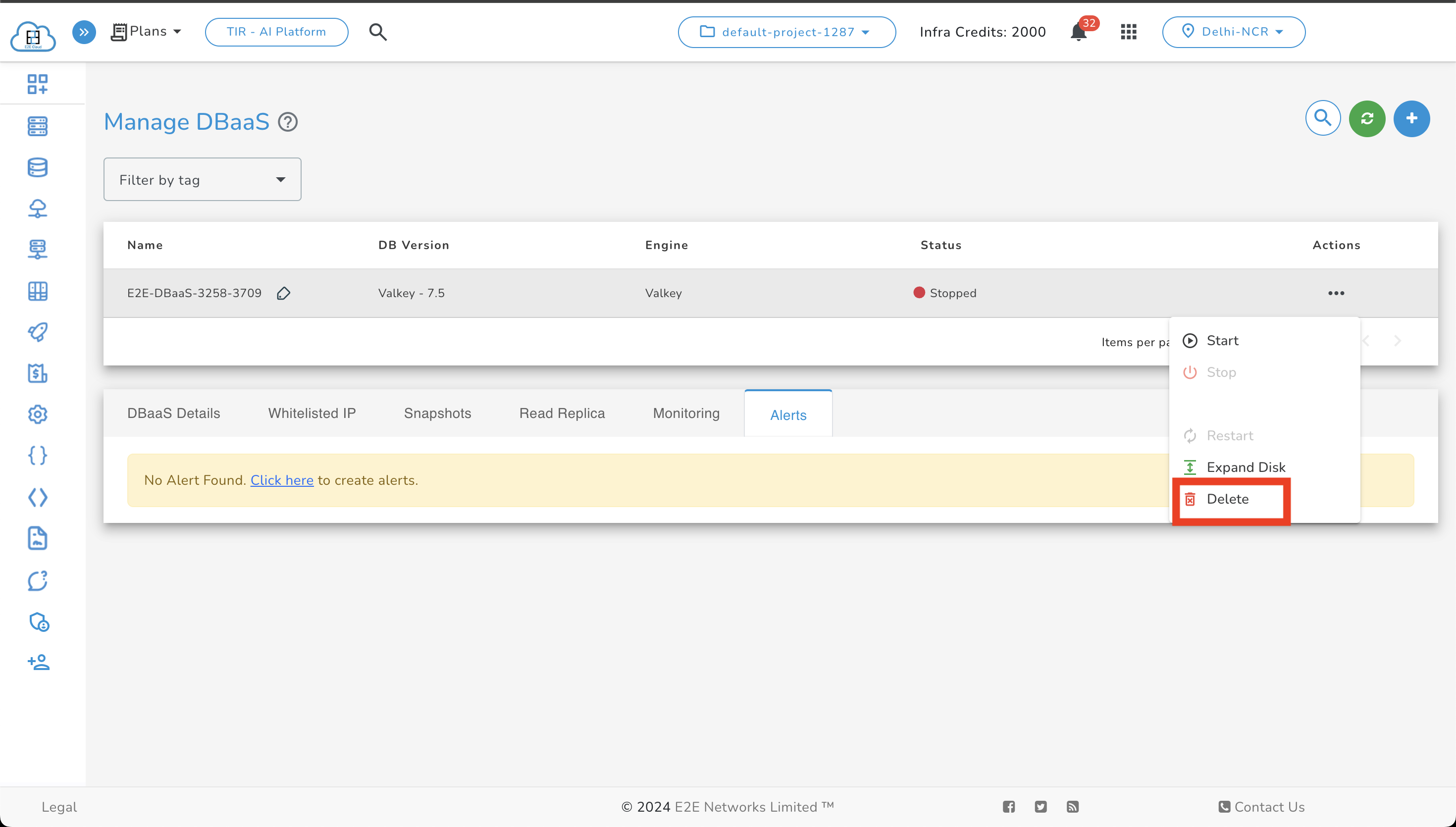The height and width of the screenshot is (827, 1456).
Task: Click the notification bell icon with badge
Action: pyautogui.click(x=1078, y=32)
